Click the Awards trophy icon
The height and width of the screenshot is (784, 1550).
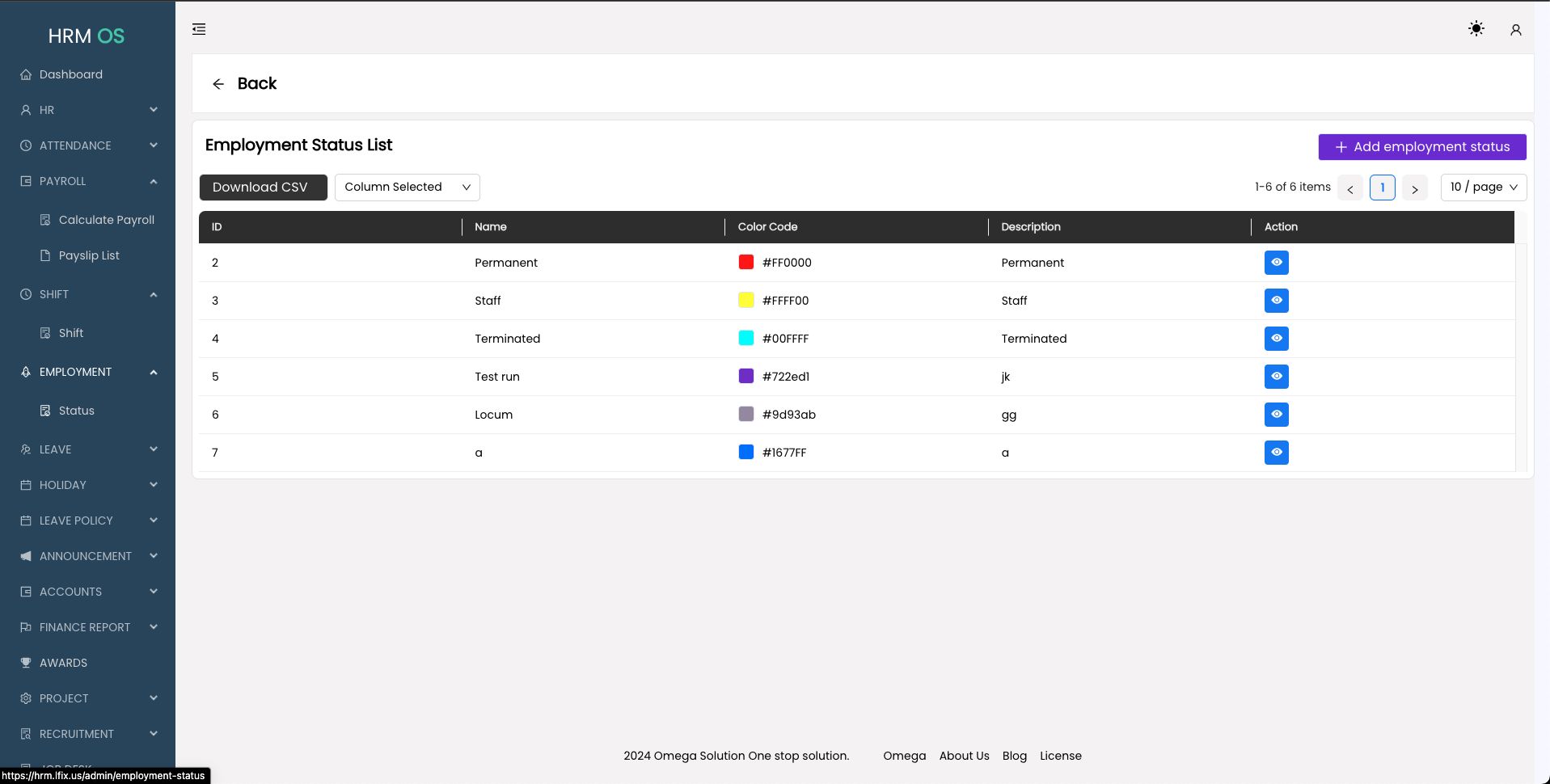tap(26, 663)
